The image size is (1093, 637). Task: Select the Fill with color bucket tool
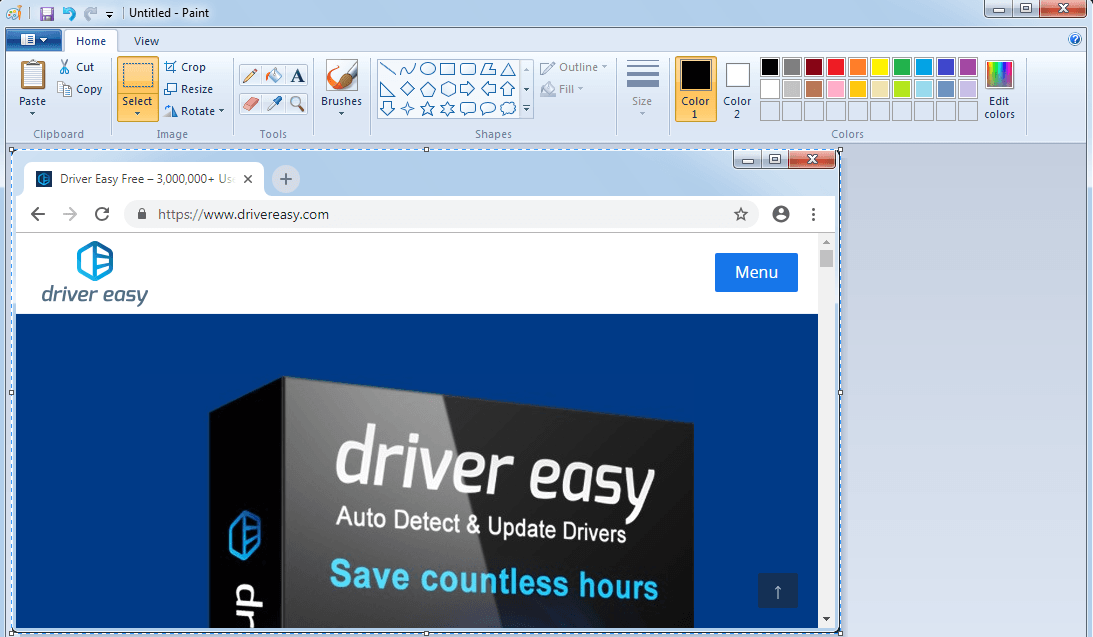[x=274, y=76]
